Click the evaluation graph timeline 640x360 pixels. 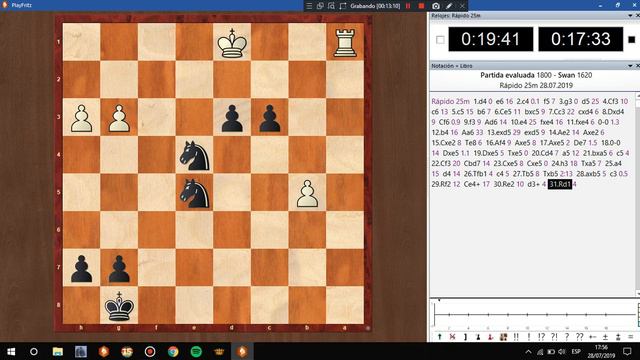click(x=535, y=315)
